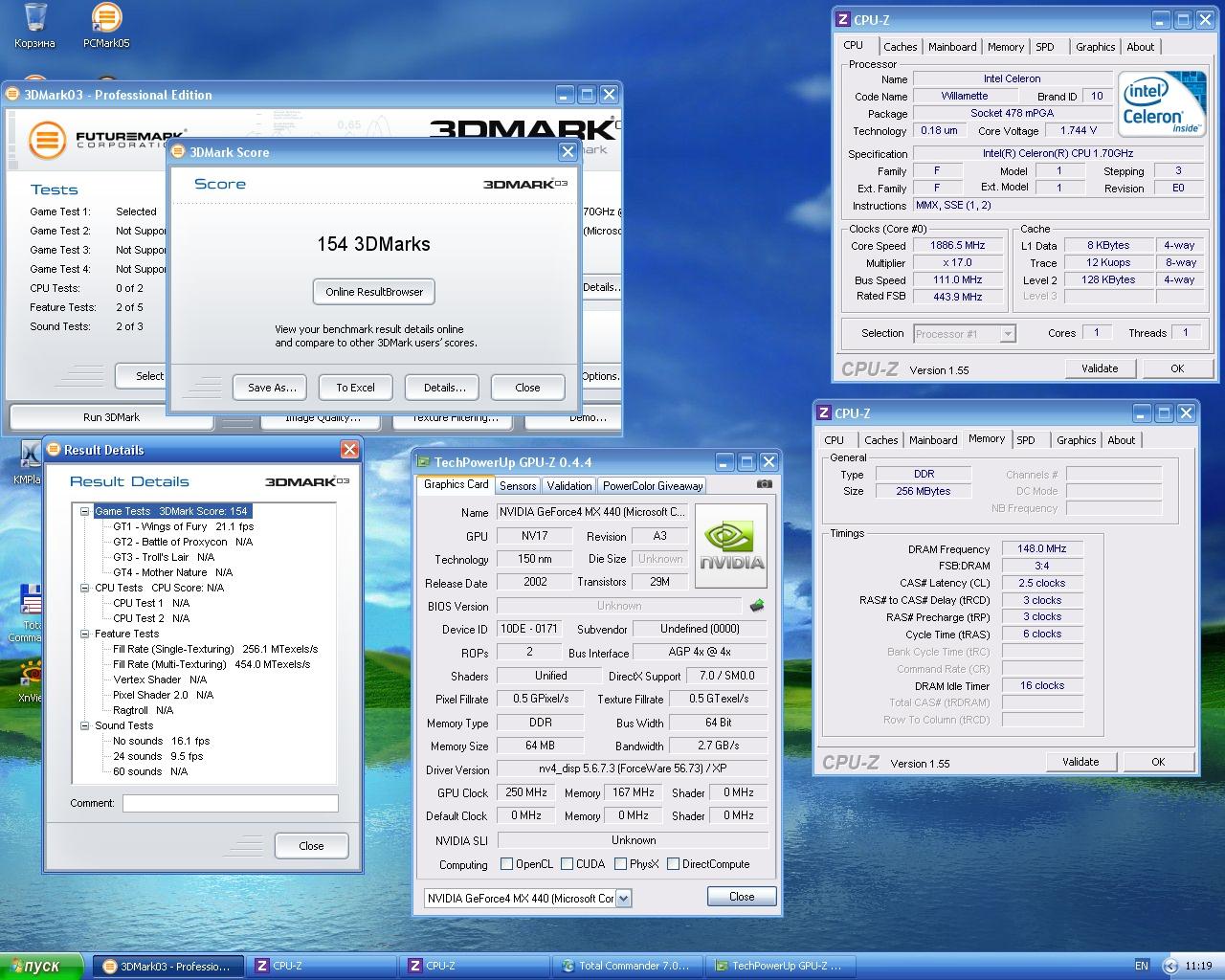Select the 24 sounds 9.5 fps row
This screenshot has height=980, width=1225.
[158, 756]
